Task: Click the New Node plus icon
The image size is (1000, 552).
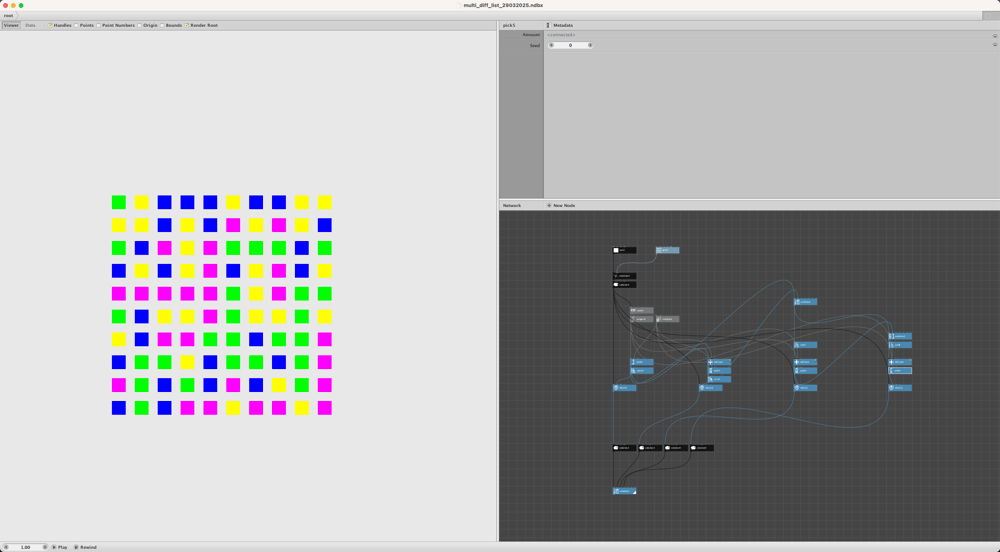Action: 549,205
